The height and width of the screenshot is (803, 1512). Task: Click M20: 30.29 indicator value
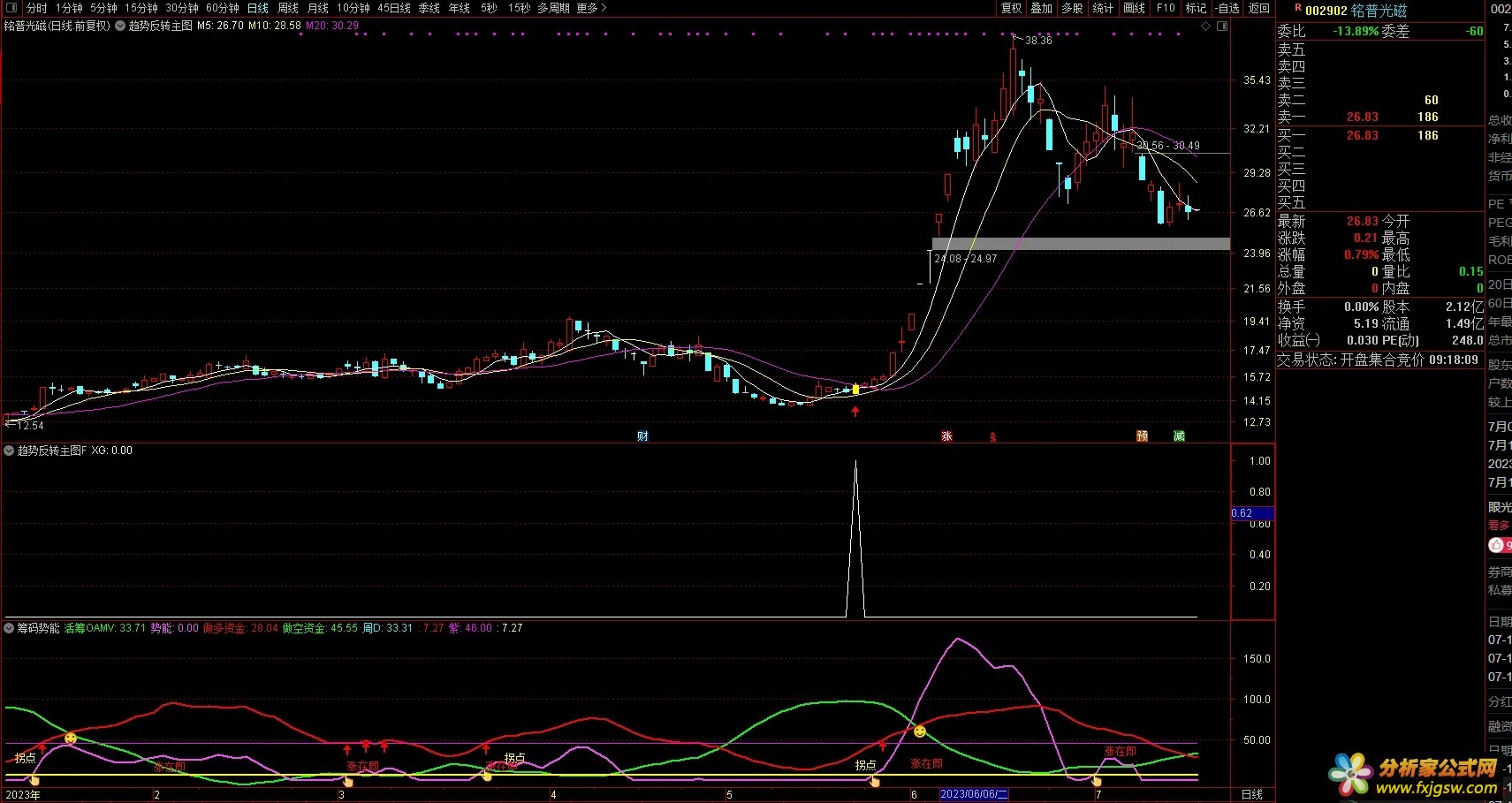pos(332,26)
